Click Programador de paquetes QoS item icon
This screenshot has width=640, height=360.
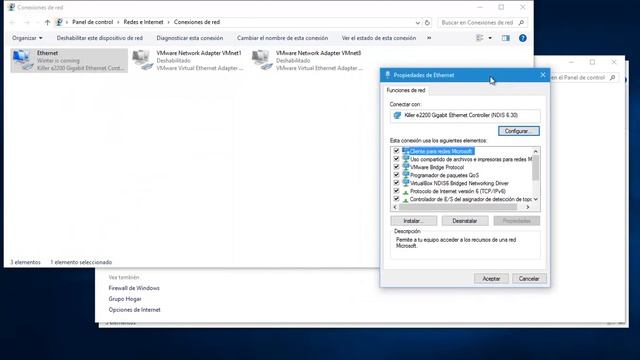point(405,175)
